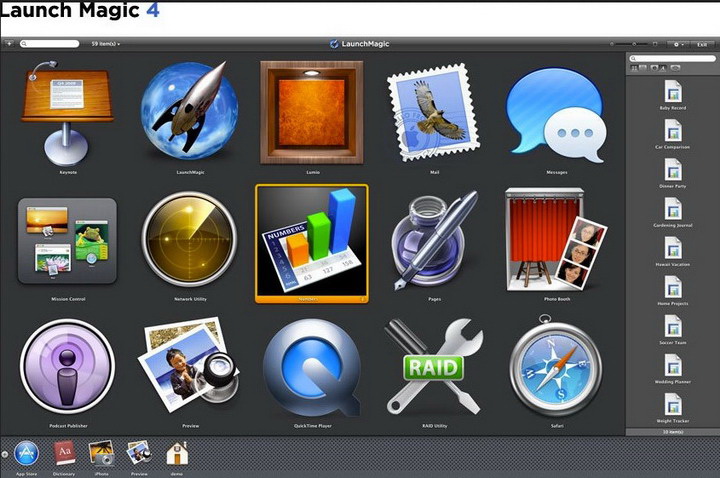Click the 10 item(s) sidebar status bar
Image resolution: width=720 pixels, height=478 pixels.
(x=673, y=432)
